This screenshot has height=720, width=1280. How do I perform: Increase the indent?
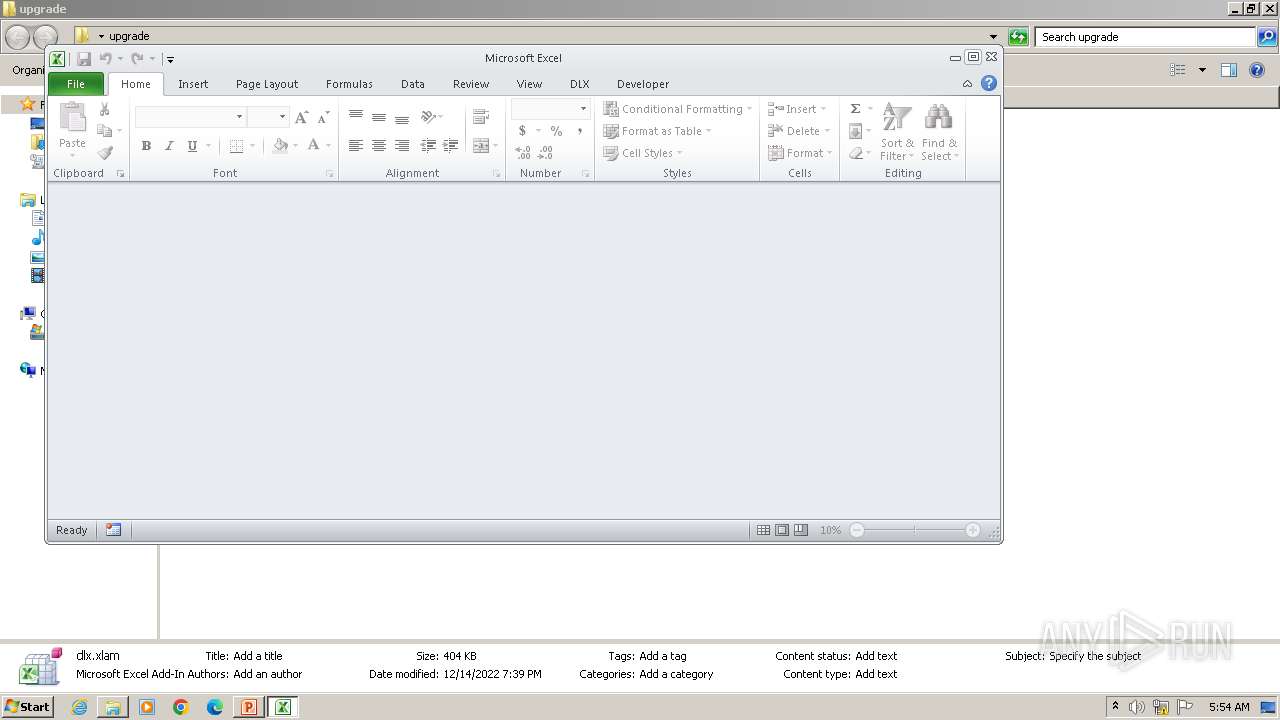pyautogui.click(x=451, y=146)
